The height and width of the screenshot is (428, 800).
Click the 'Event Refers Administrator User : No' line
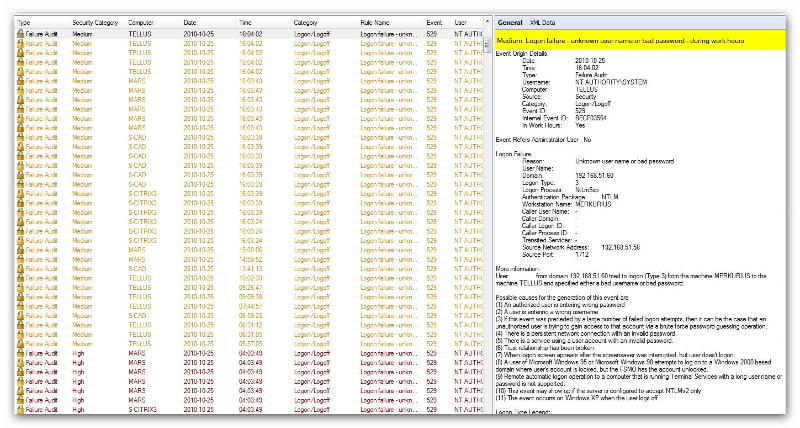point(543,139)
